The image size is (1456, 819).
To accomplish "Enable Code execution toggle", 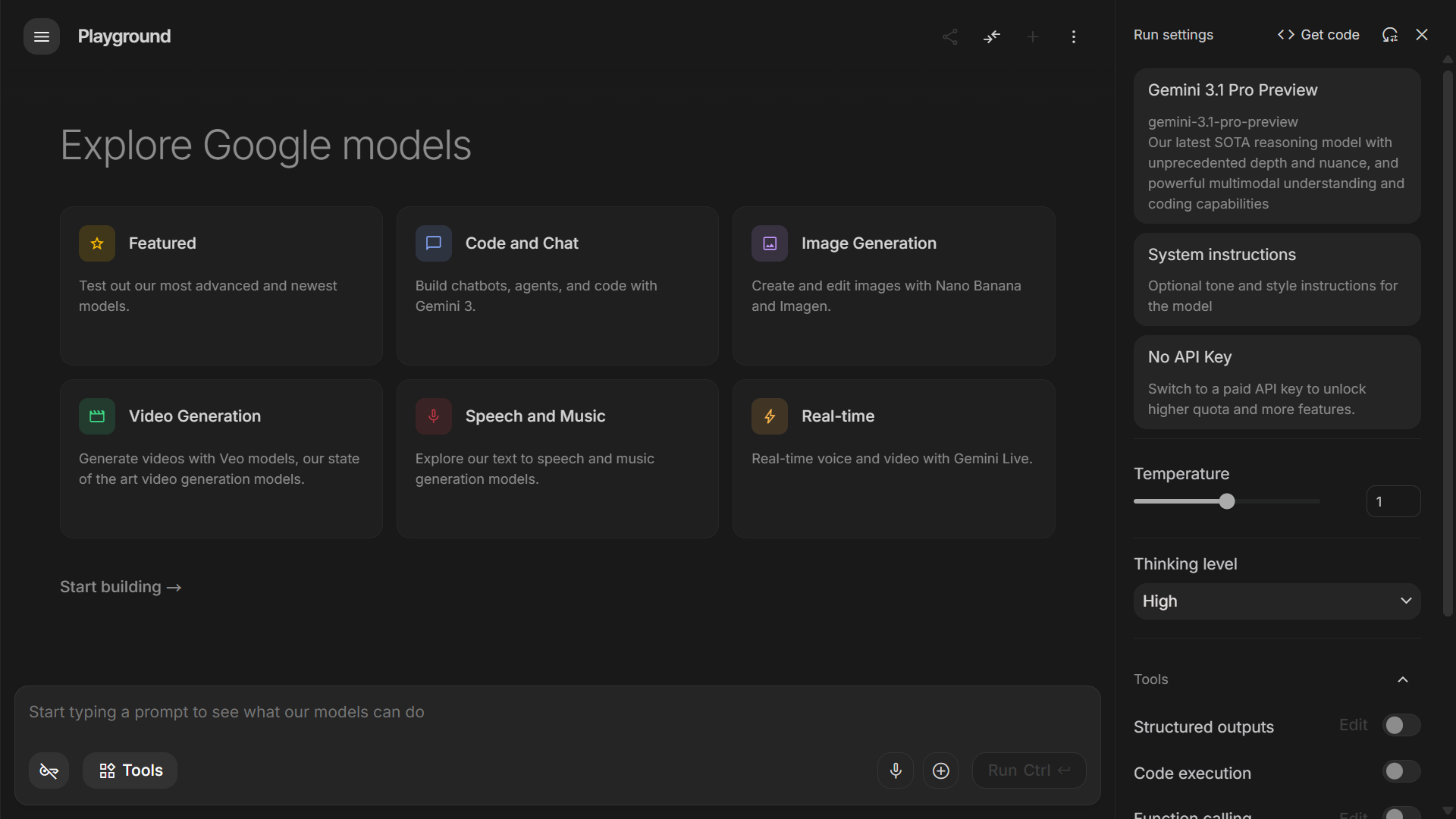I will coord(1401,772).
